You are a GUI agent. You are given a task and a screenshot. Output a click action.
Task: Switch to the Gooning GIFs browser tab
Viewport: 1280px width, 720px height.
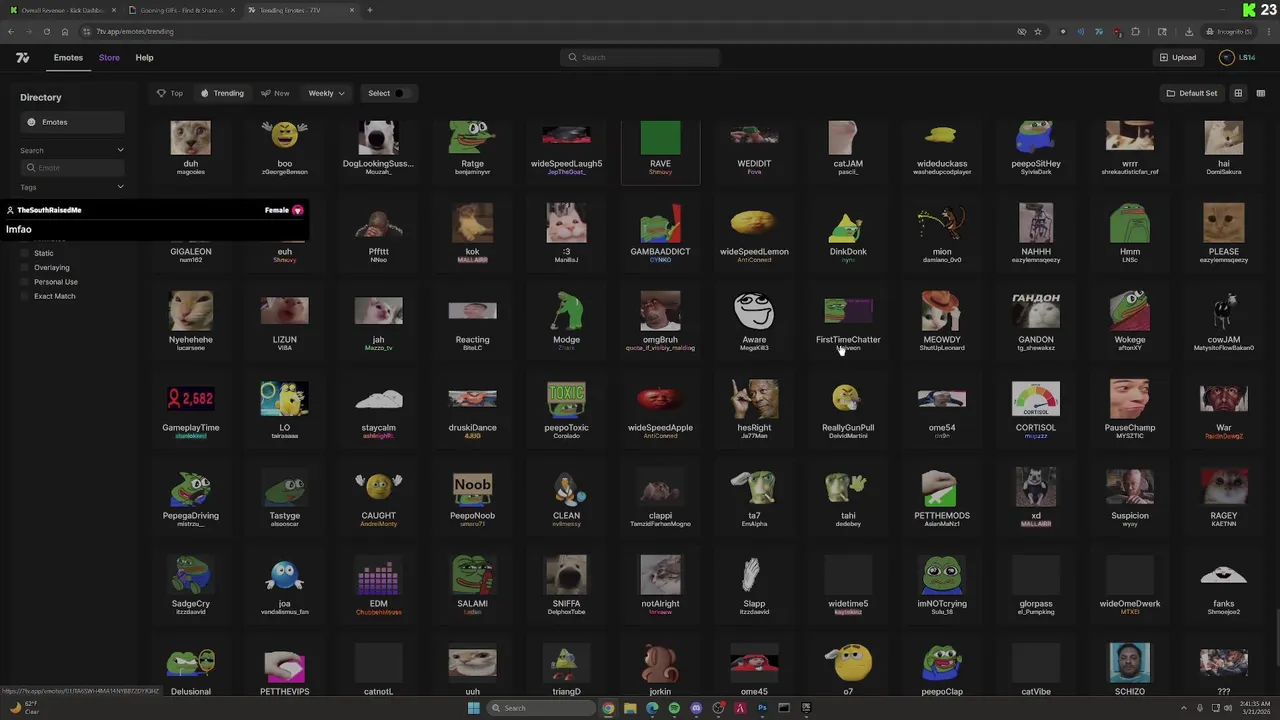pyautogui.click(x=180, y=10)
